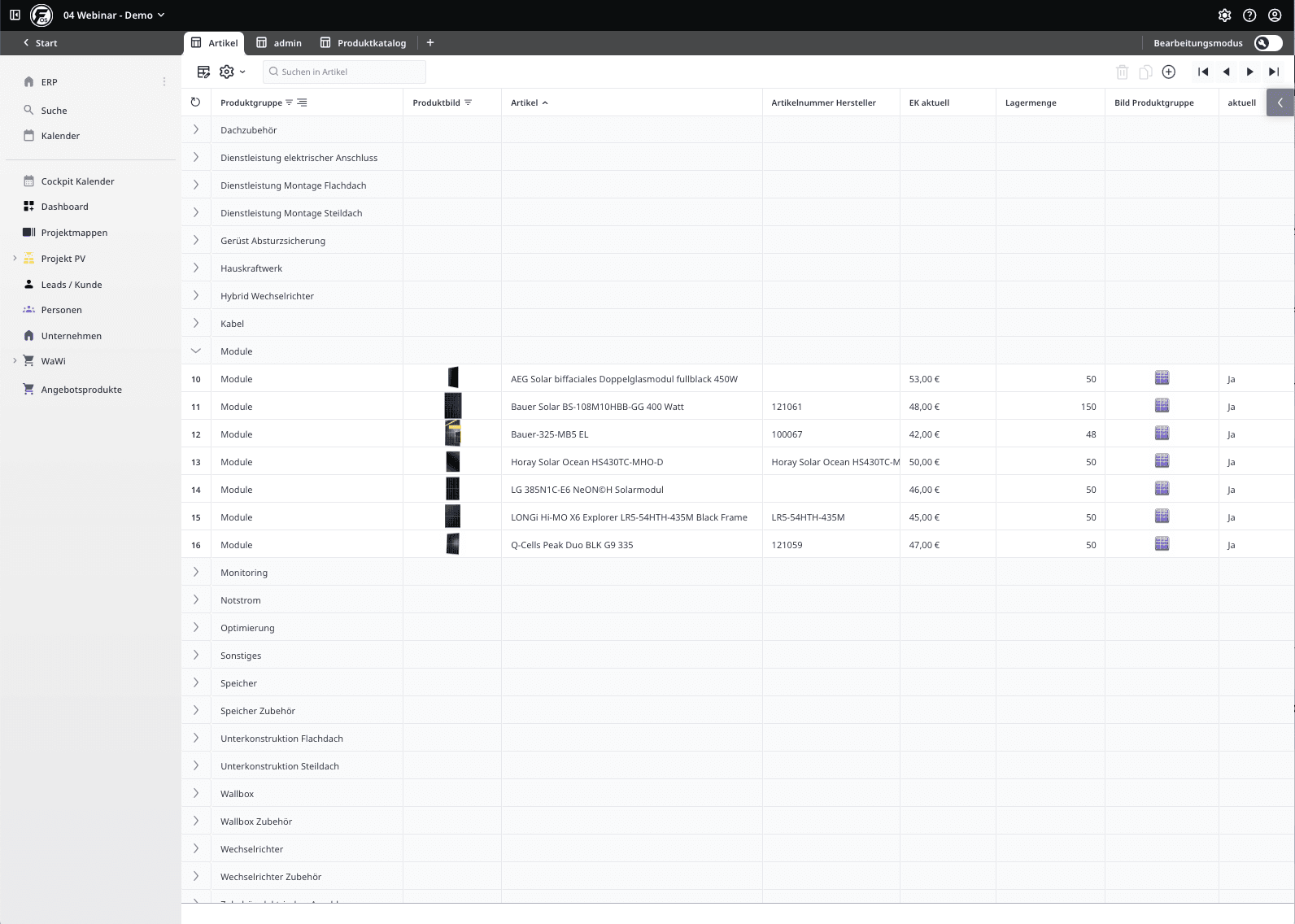Expand the Speicher group
The height and width of the screenshot is (924, 1295).
[x=196, y=683]
